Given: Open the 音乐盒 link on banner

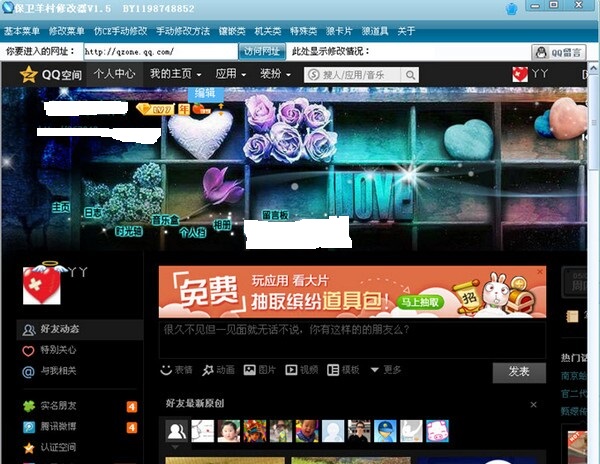Looking at the screenshot, I should pyautogui.click(x=165, y=220).
